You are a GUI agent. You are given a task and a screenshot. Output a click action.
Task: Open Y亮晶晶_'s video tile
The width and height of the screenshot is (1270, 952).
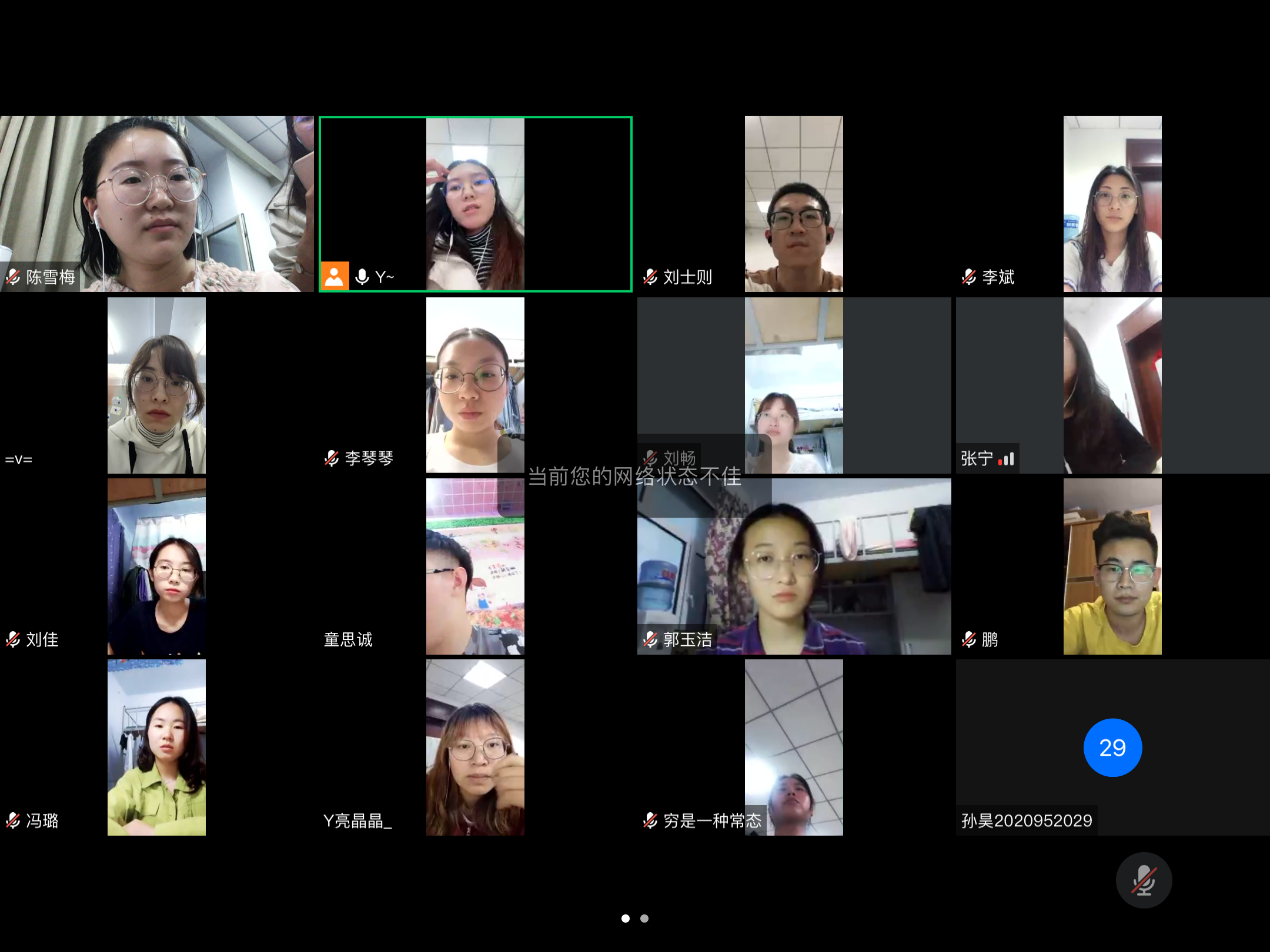pos(475,747)
